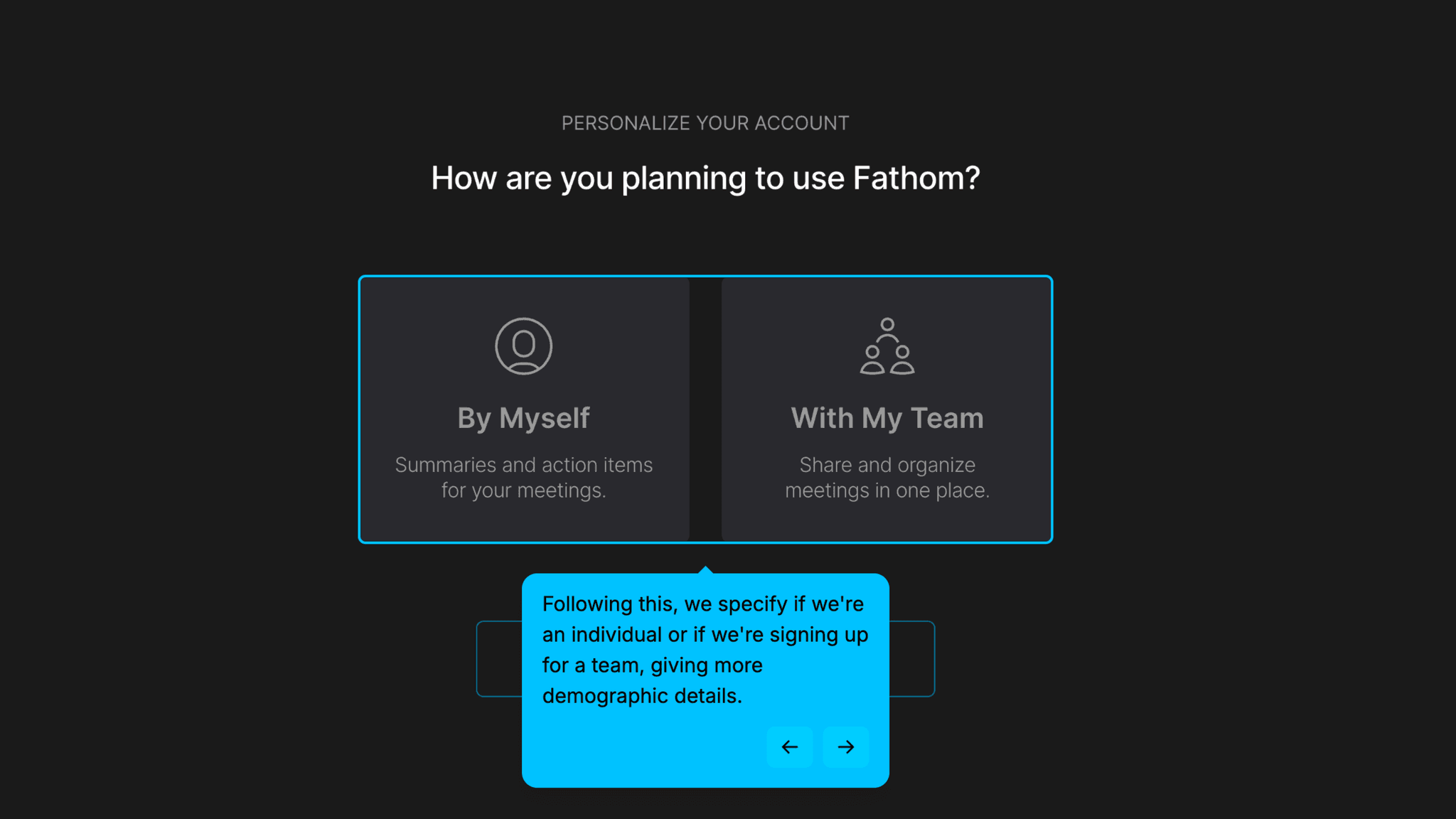Select the single person icon above By Myself
Image resolution: width=1456 pixels, height=819 pixels.
point(524,346)
